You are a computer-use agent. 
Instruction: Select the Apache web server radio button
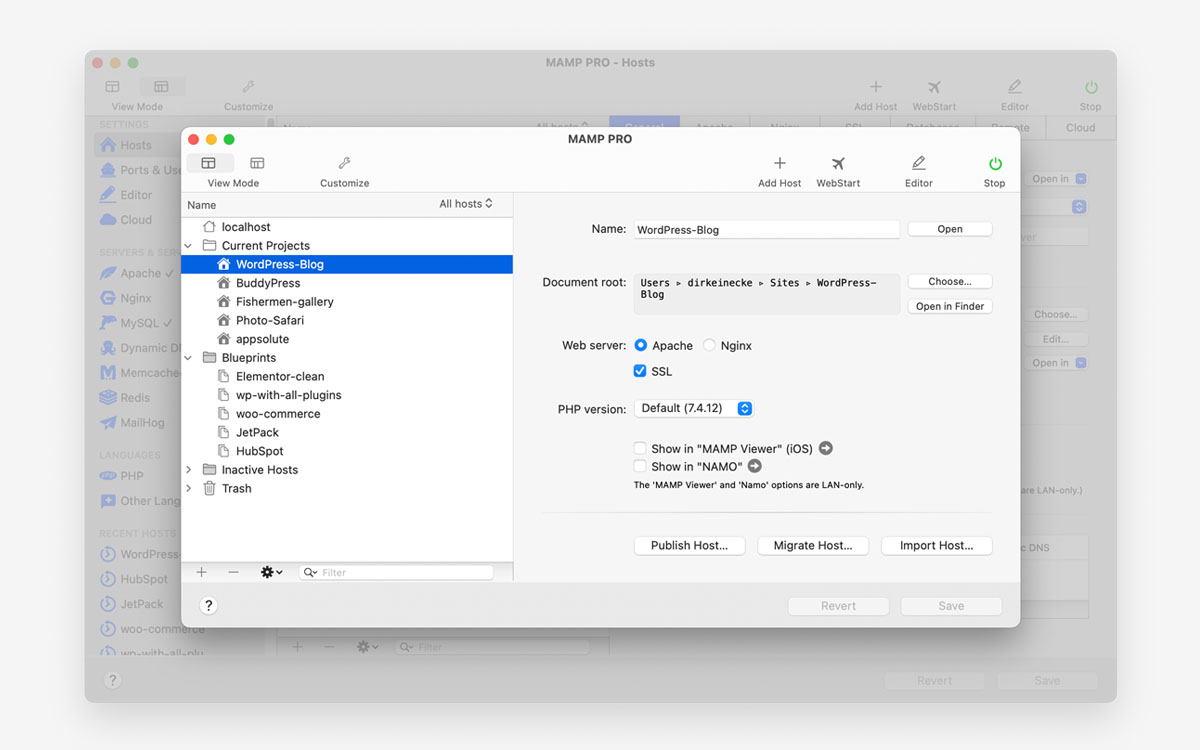(x=640, y=345)
